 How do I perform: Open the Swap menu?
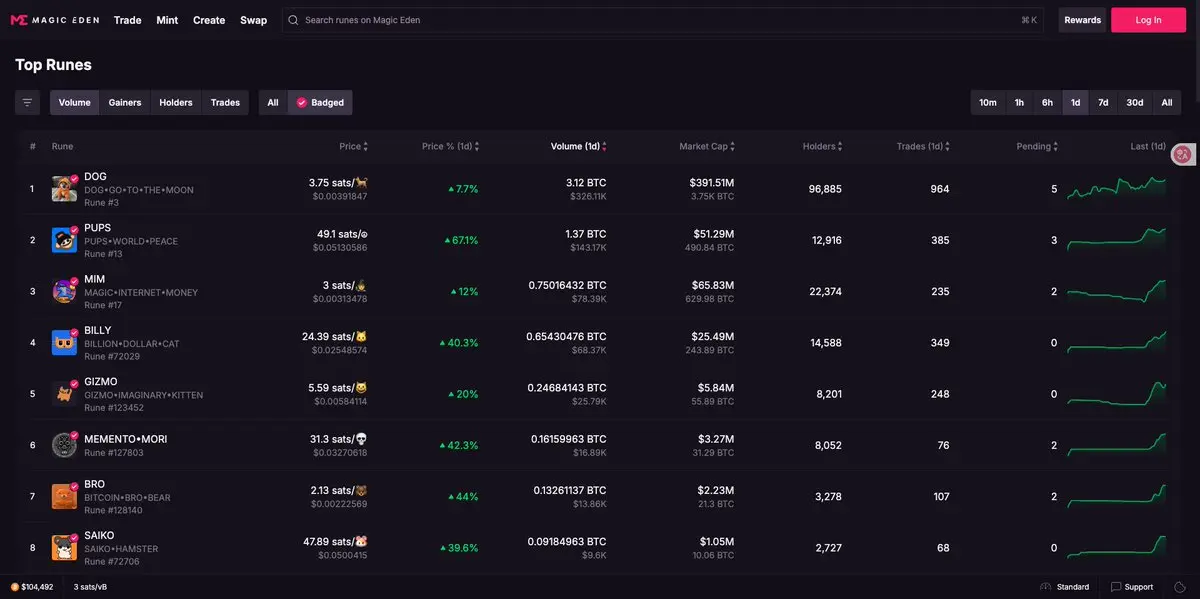tap(253, 20)
